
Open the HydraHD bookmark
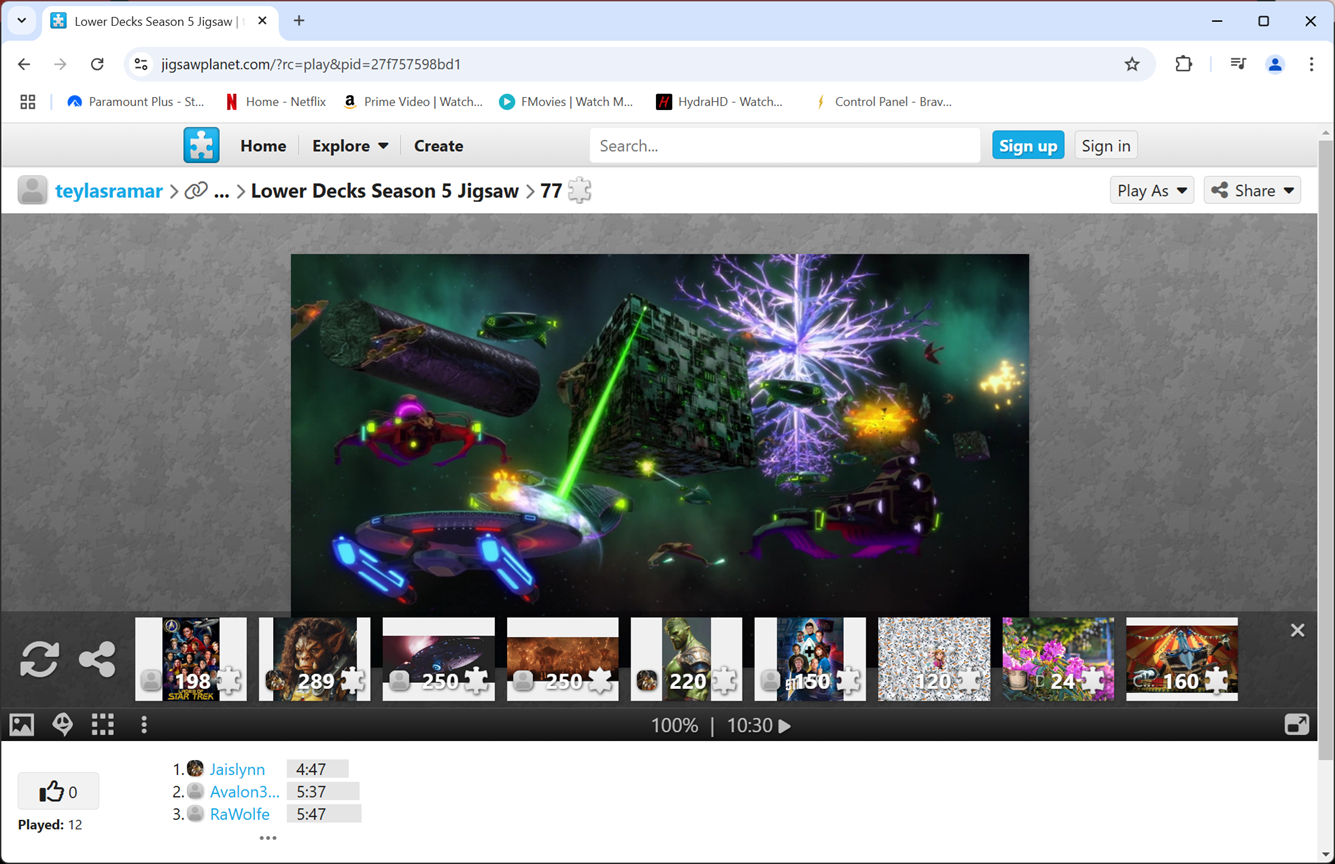click(x=719, y=102)
